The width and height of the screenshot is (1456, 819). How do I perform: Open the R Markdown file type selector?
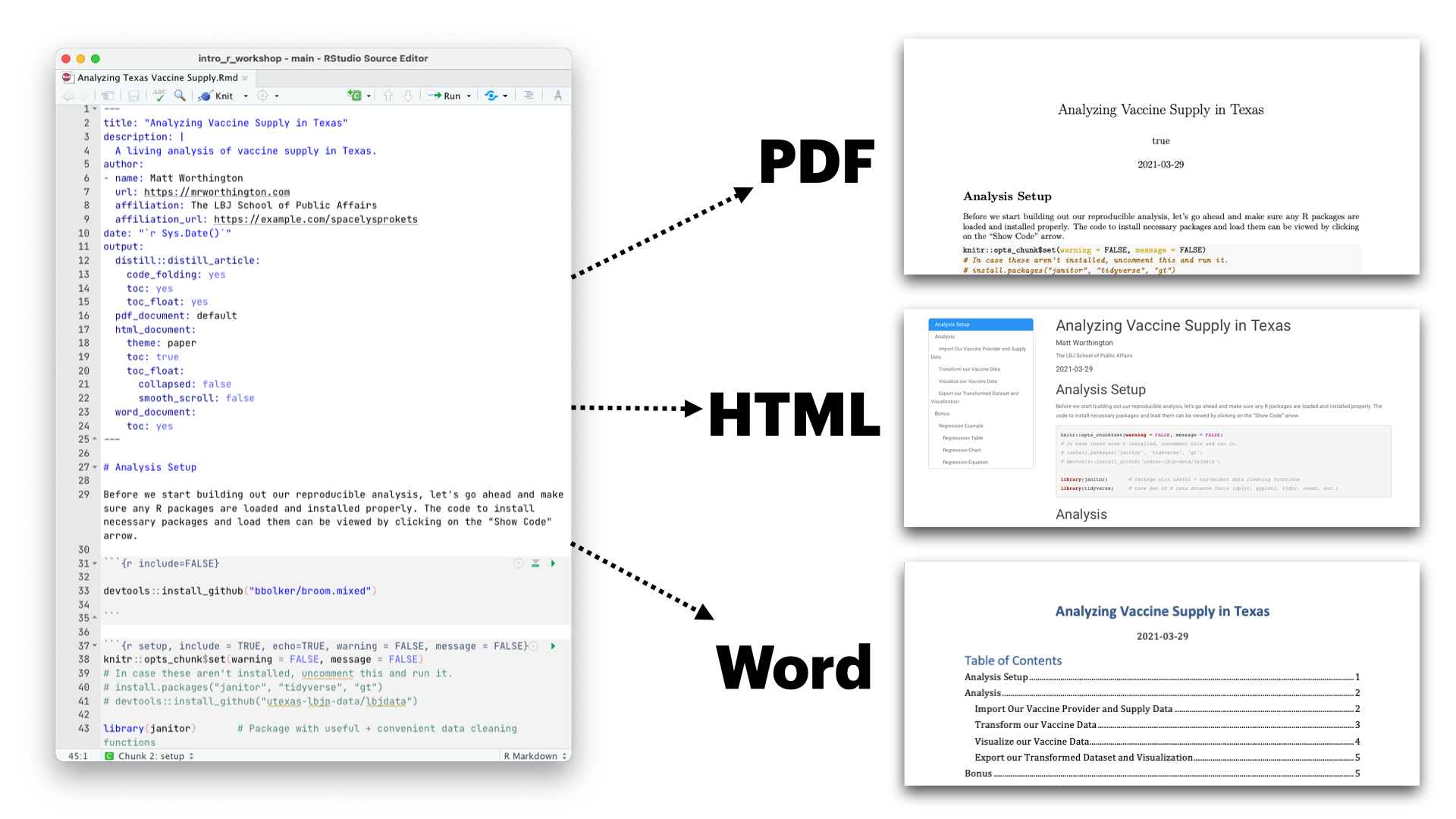click(x=535, y=756)
